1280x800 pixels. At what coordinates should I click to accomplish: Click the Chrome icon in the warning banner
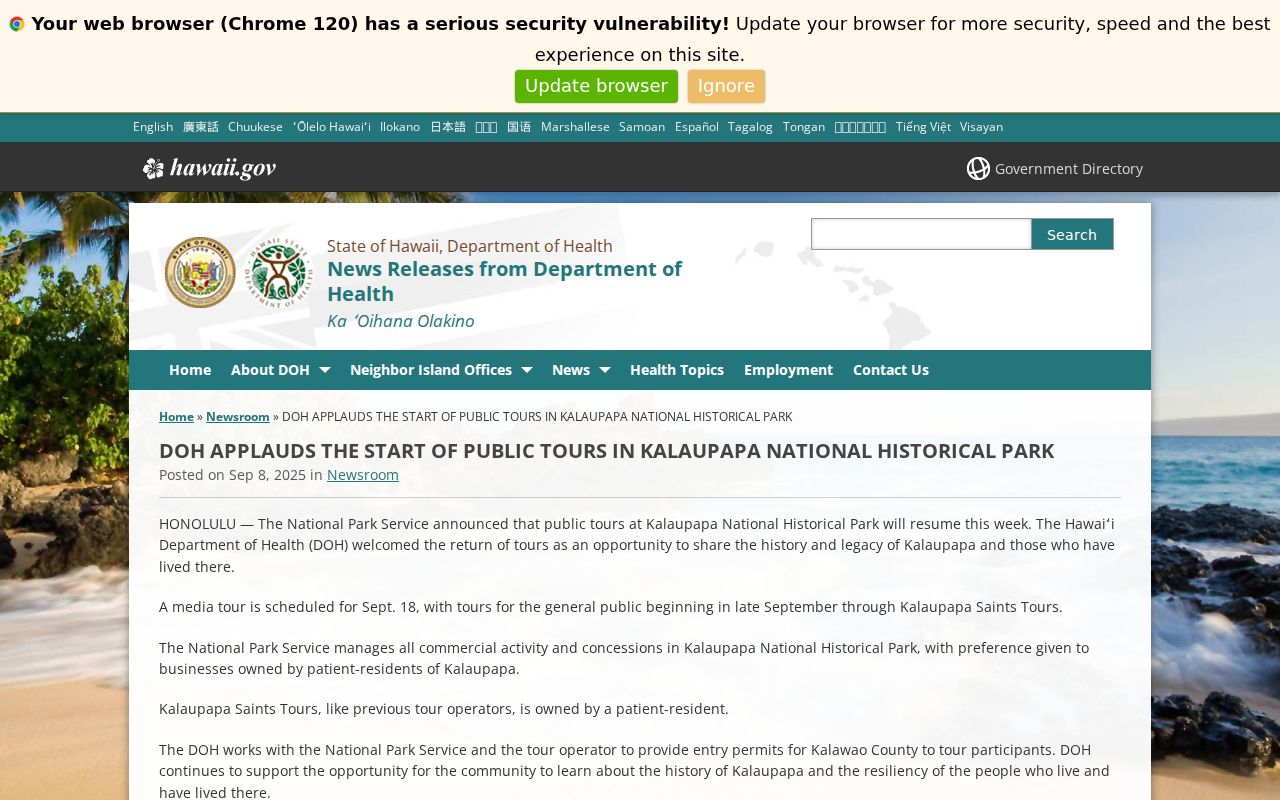pyautogui.click(x=17, y=24)
